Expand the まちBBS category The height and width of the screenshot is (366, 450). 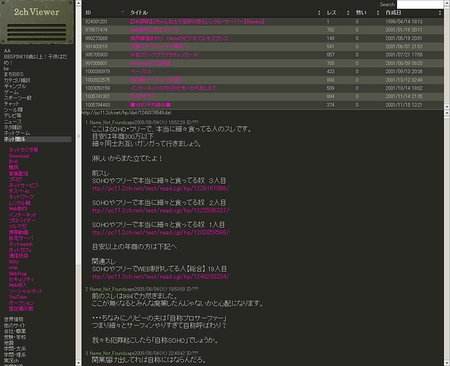(14, 74)
